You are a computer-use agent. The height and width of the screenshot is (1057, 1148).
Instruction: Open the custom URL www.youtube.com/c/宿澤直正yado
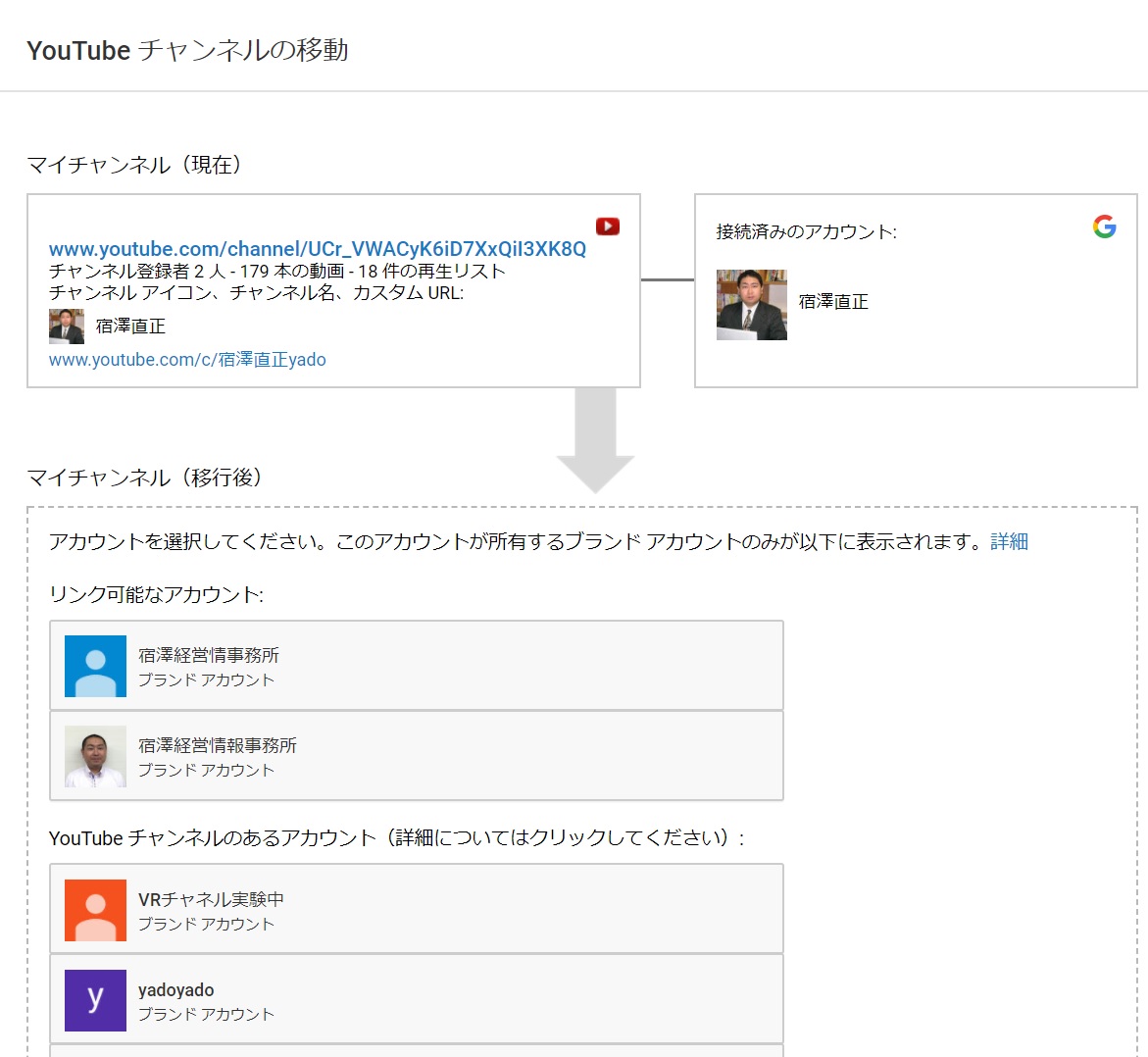187,360
